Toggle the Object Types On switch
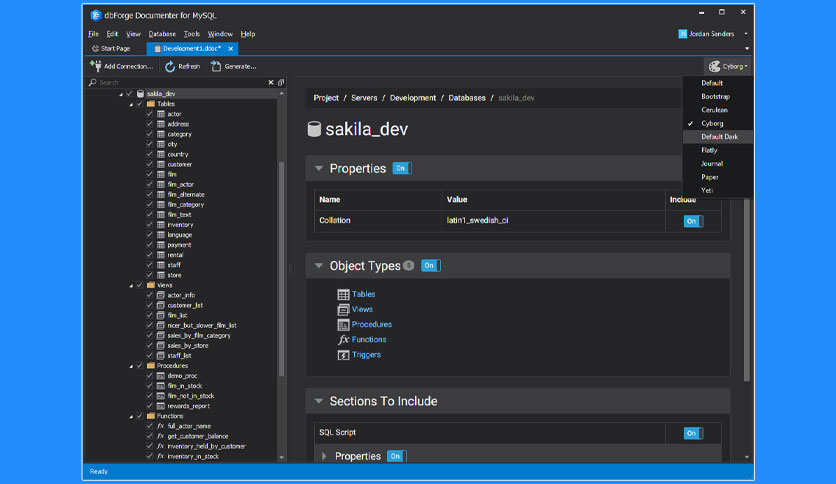This screenshot has height=484, width=836. click(x=431, y=265)
